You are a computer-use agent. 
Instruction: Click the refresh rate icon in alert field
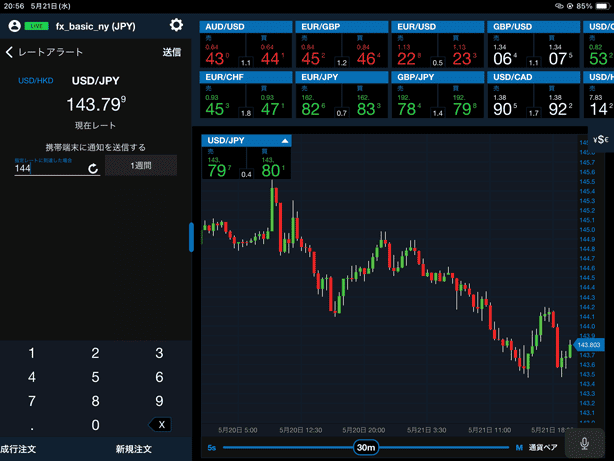click(x=93, y=168)
